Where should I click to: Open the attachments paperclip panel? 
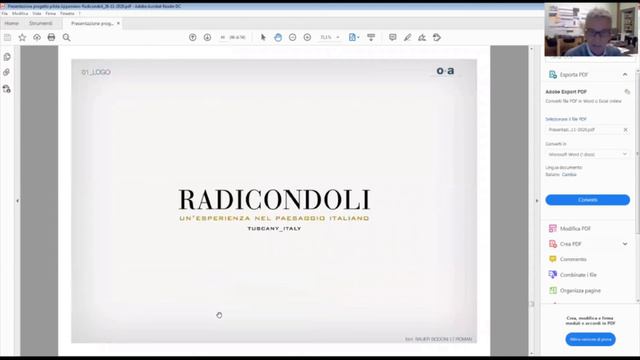pyautogui.click(x=7, y=72)
